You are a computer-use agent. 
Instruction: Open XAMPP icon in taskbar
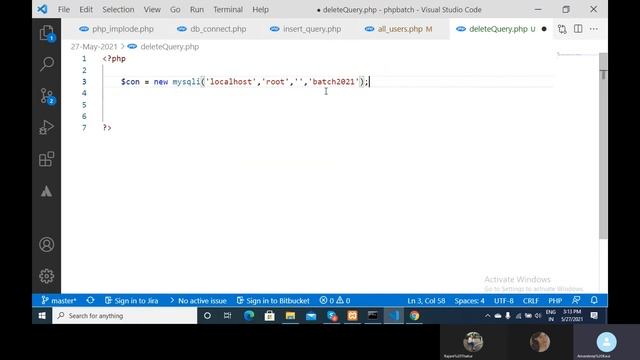coord(352,316)
